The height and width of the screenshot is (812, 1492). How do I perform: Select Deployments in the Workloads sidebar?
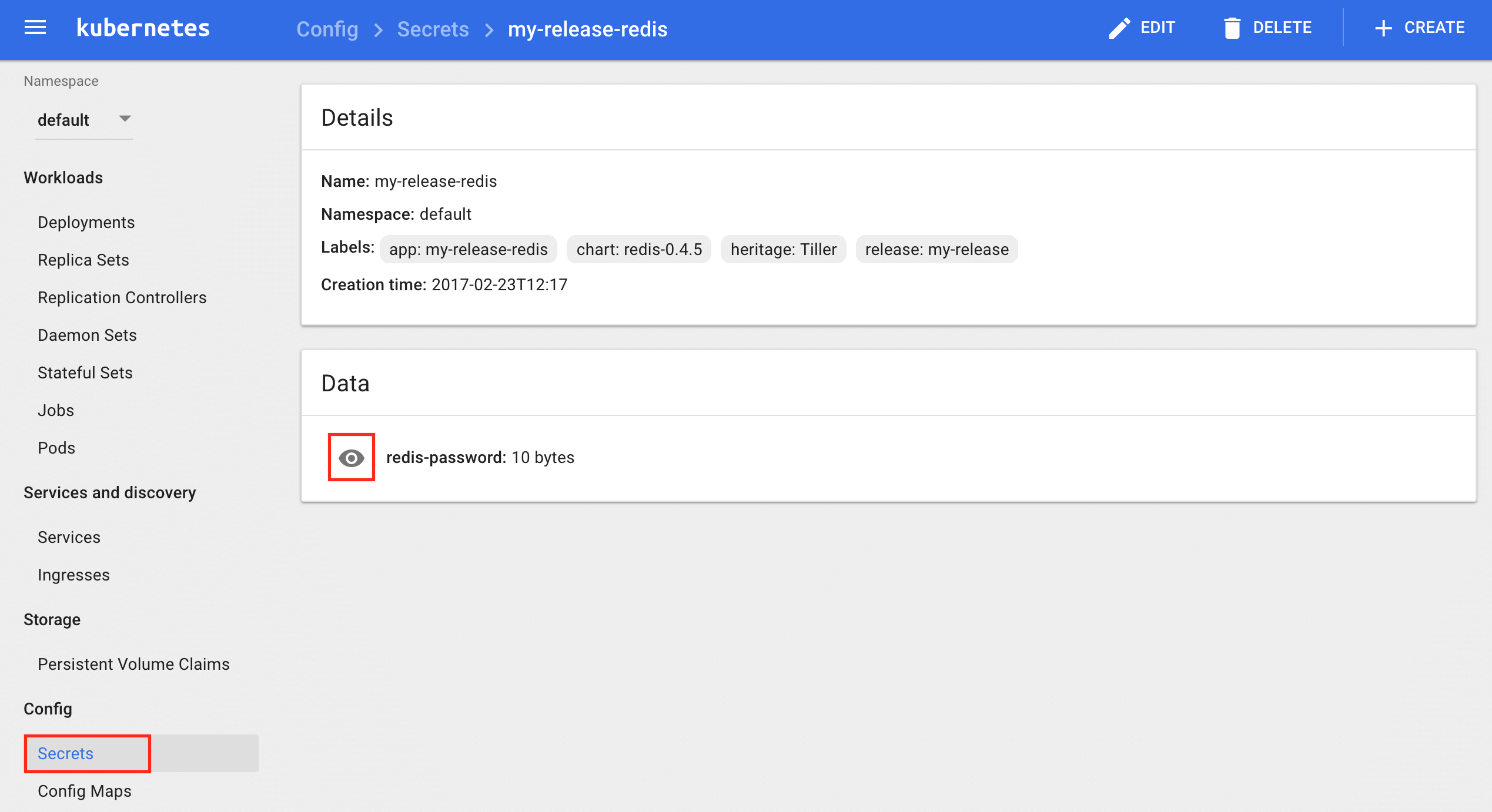[86, 222]
